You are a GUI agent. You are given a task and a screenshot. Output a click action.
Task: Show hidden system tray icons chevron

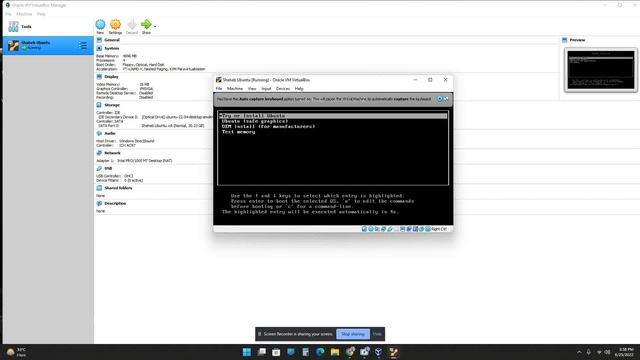pos(579,352)
